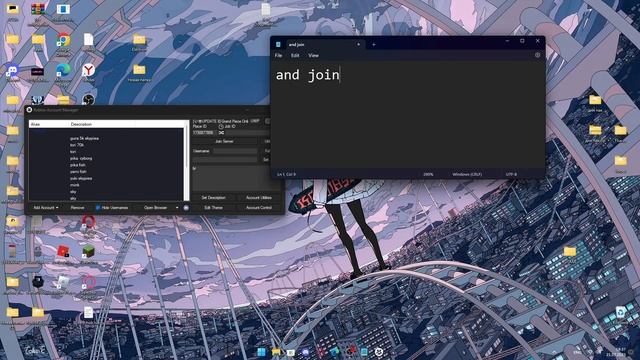Click "Windows (CRLF)" in status bar

(467, 174)
